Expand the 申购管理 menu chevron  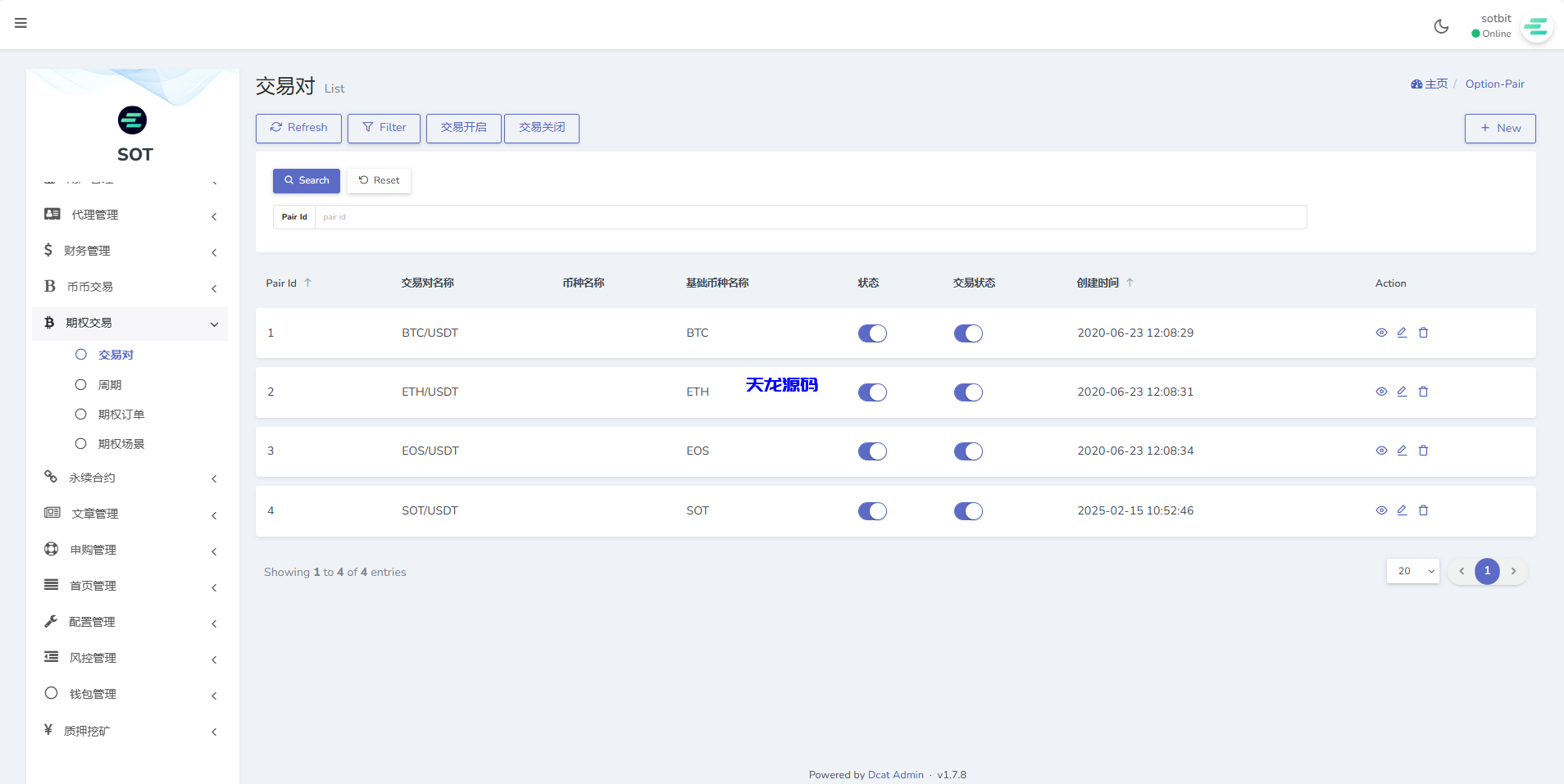click(x=214, y=551)
